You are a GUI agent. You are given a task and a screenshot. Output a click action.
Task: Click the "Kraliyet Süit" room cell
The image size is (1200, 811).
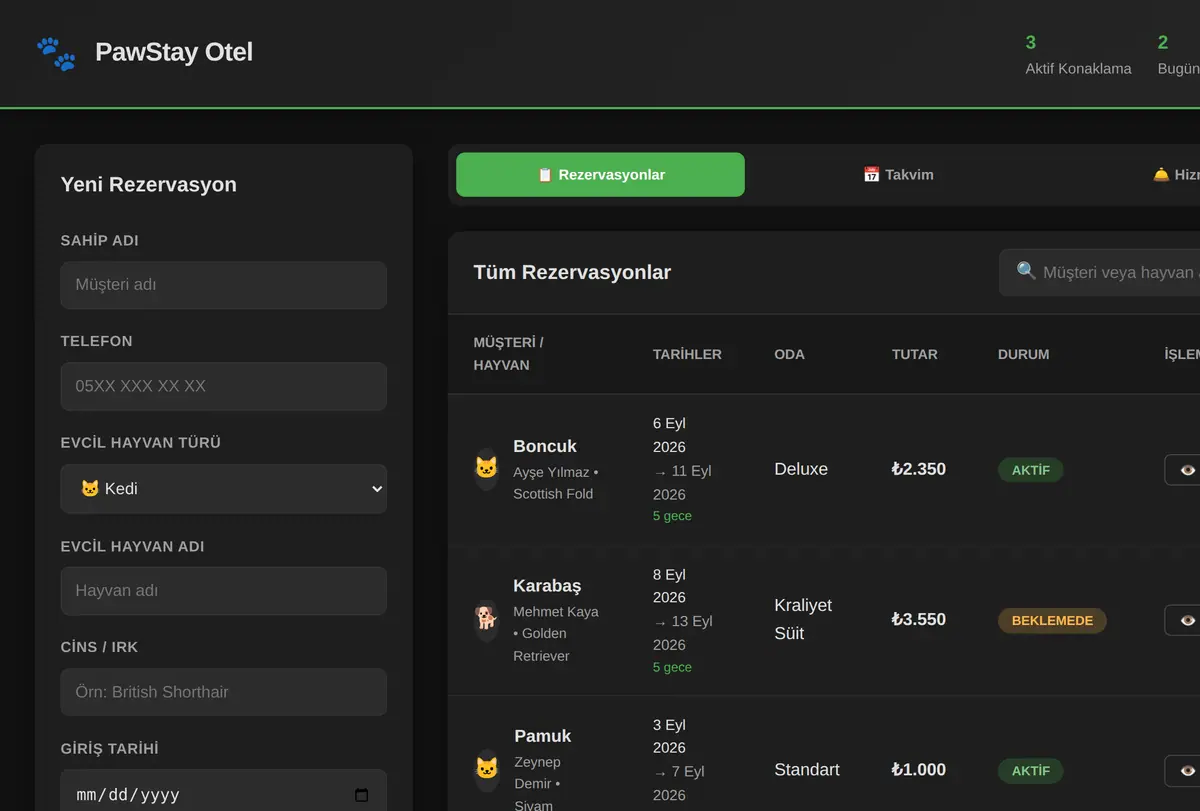(803, 619)
